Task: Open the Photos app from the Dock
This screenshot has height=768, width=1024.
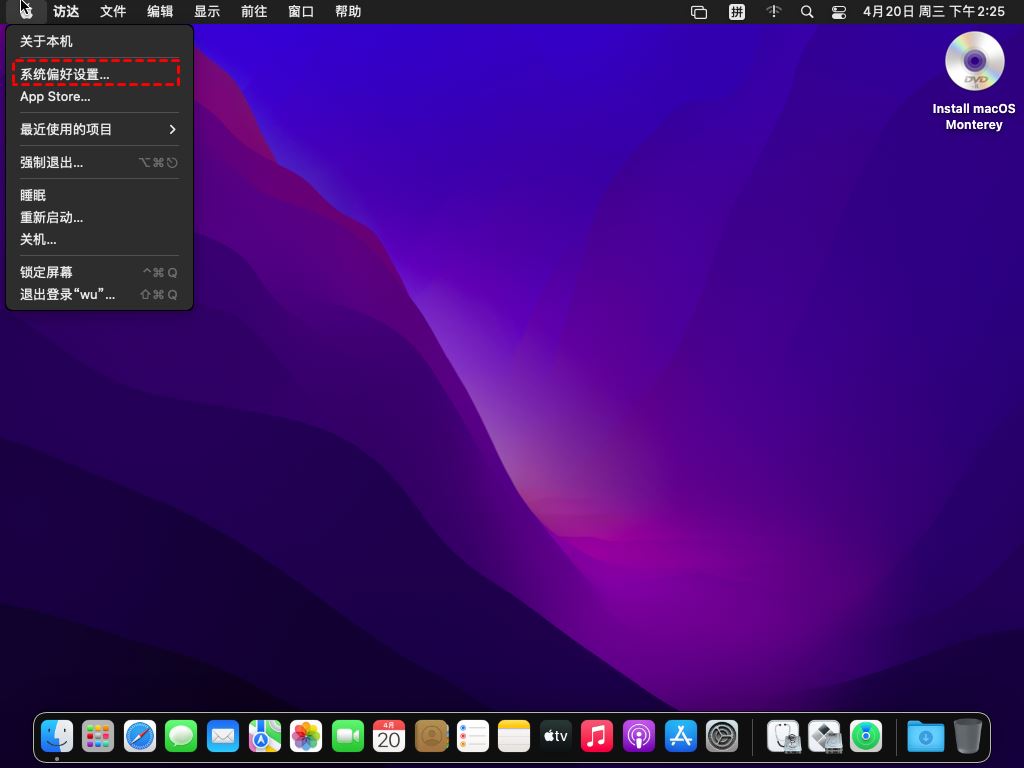Action: pyautogui.click(x=306, y=737)
